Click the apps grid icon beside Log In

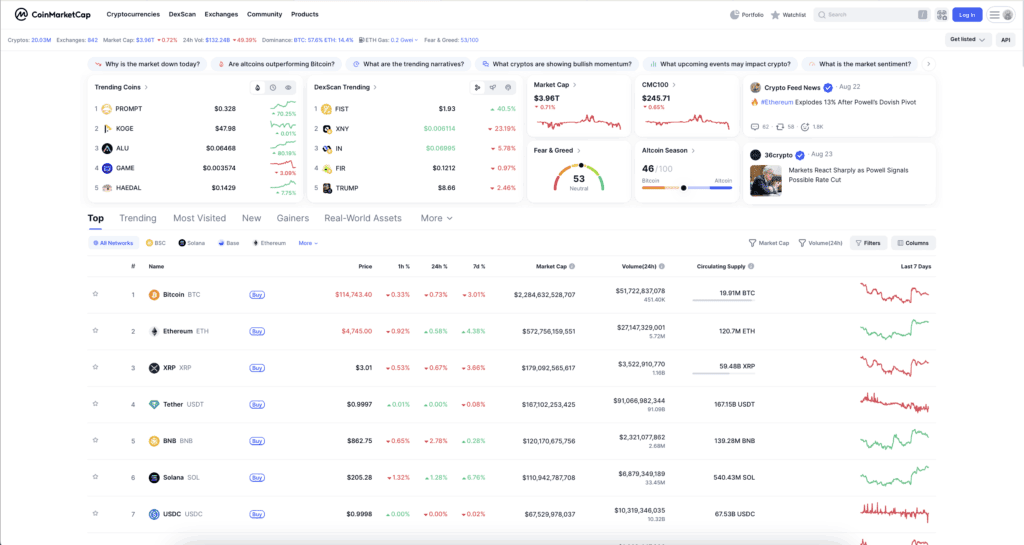click(942, 14)
